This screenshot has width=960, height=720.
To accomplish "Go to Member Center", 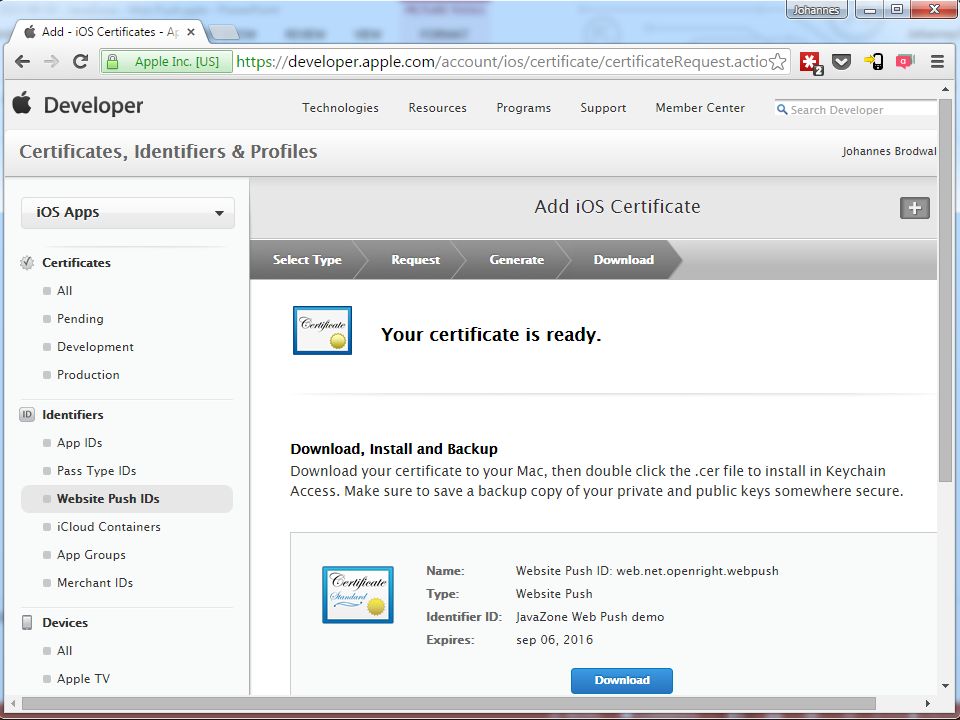I will (700, 108).
